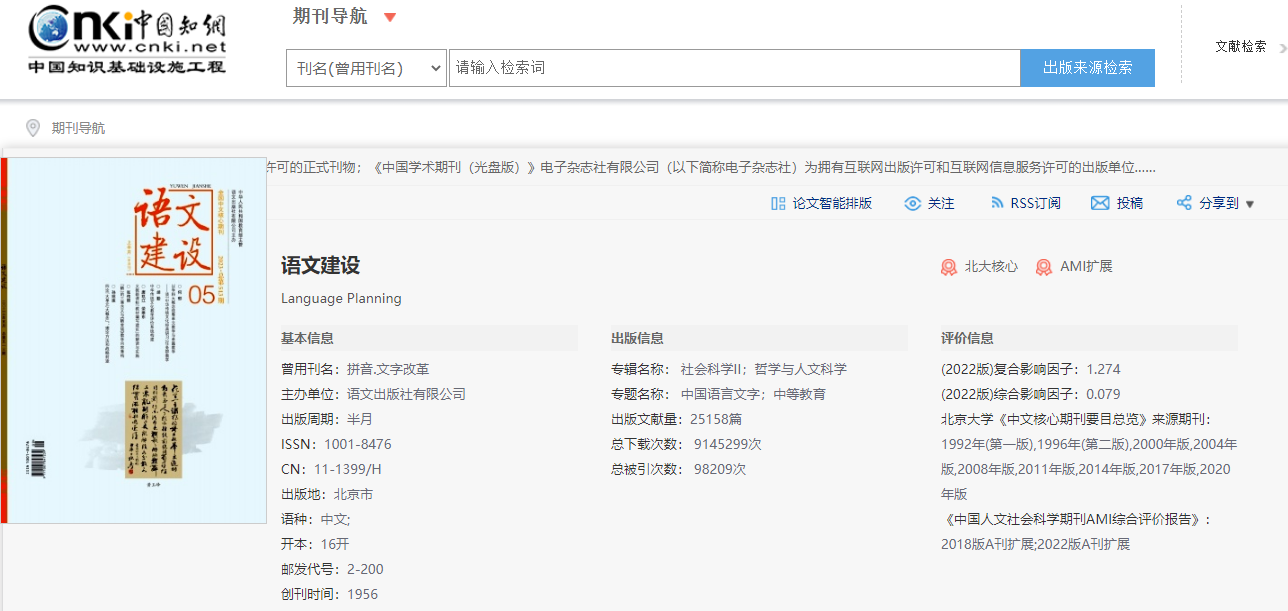Screen dimensions: 1288x611
Task: Click the 语文建设 journal title heading
Action: pos(320,266)
